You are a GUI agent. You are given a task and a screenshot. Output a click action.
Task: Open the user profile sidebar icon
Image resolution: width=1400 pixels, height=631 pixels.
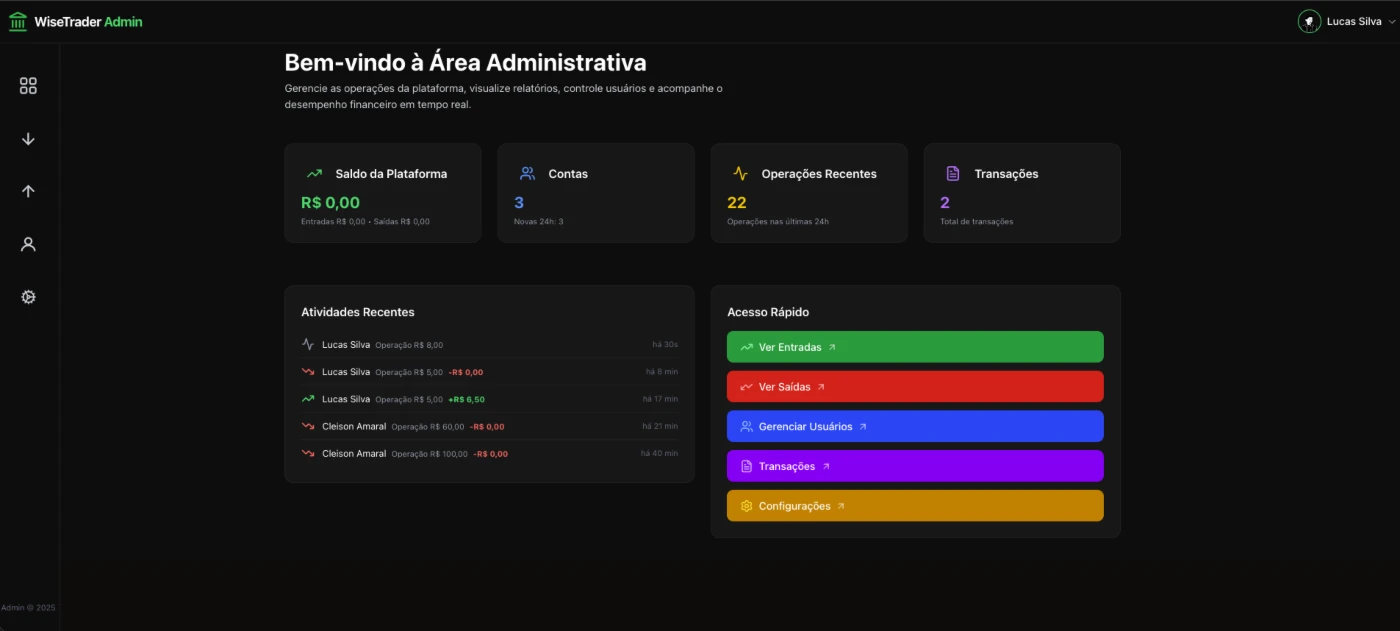point(28,244)
